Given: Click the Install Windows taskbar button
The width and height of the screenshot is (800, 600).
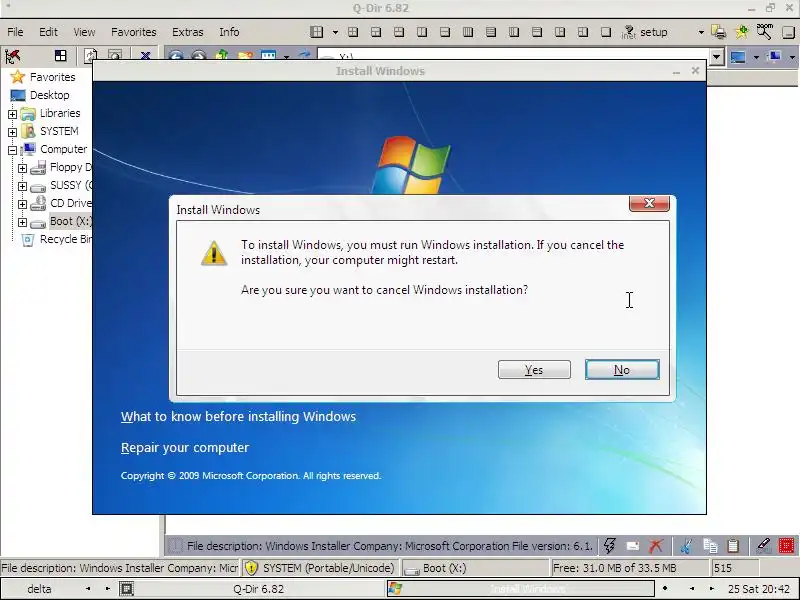Looking at the screenshot, I should 520,589.
